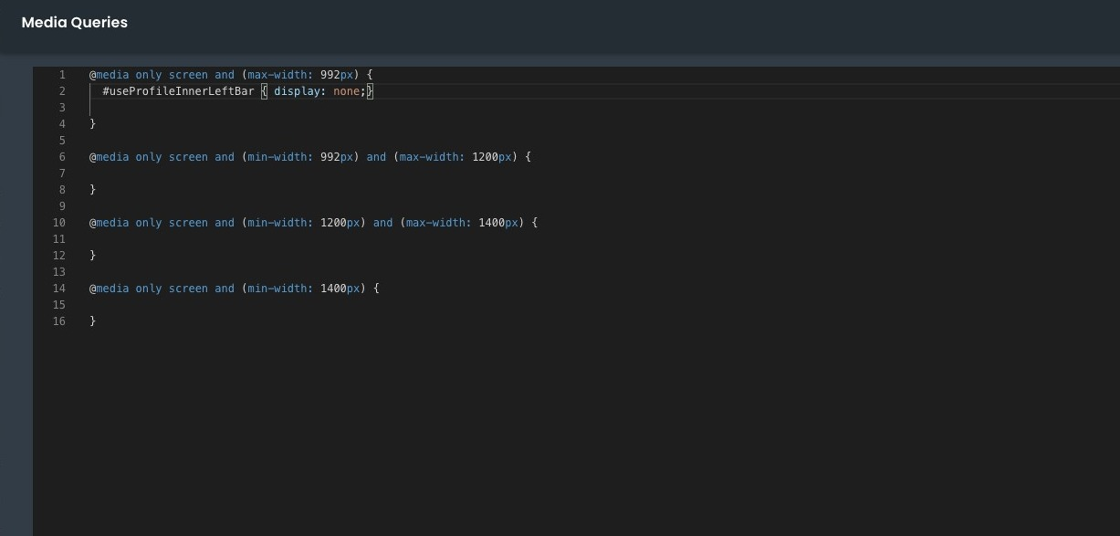Click the 'none' value on line 2
Viewport: 1120px width, 536px height.
coord(346,92)
